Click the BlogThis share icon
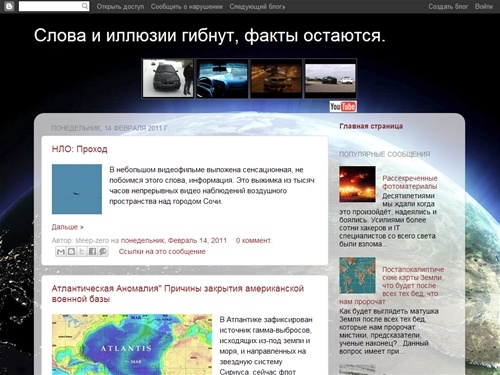Viewport: 500px width, 375px height. coord(71,251)
